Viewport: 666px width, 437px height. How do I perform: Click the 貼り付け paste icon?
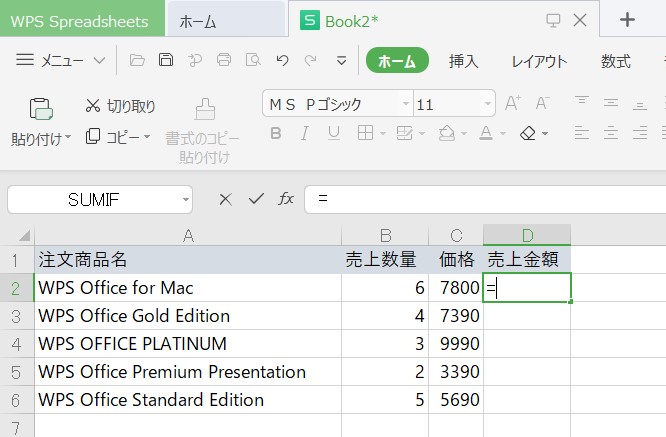pos(41,109)
